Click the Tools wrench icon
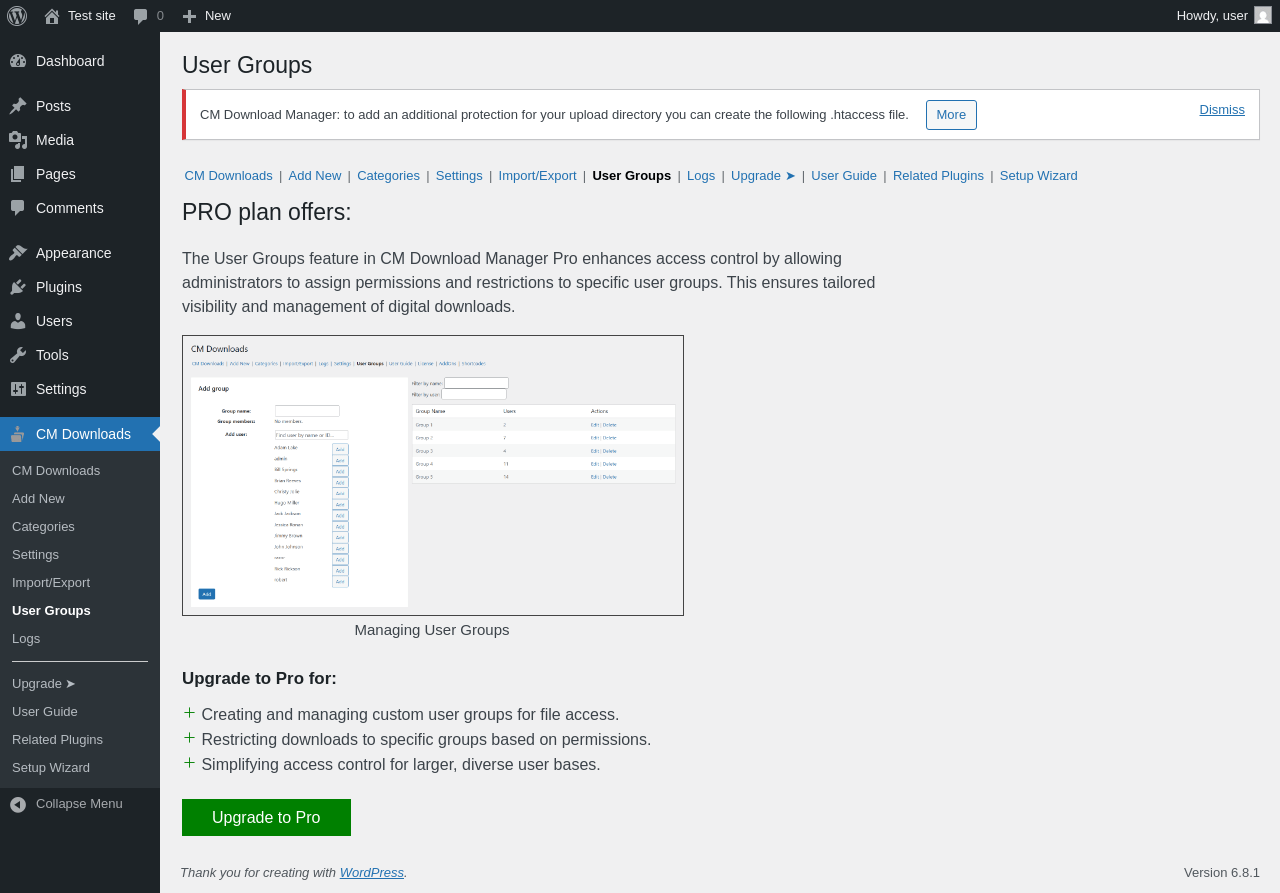 pyautogui.click(x=18, y=355)
